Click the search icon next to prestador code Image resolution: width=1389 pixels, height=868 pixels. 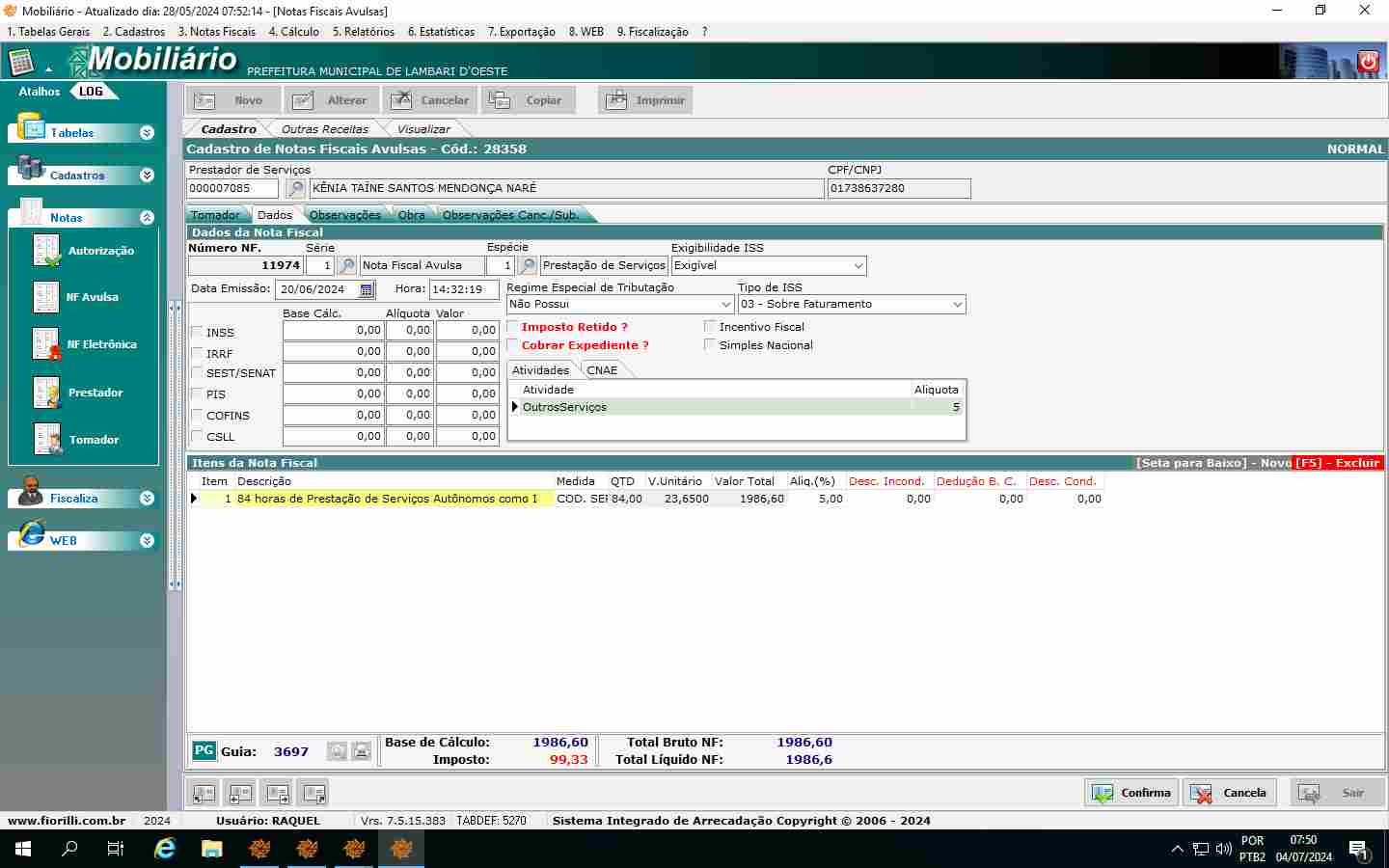(x=296, y=189)
